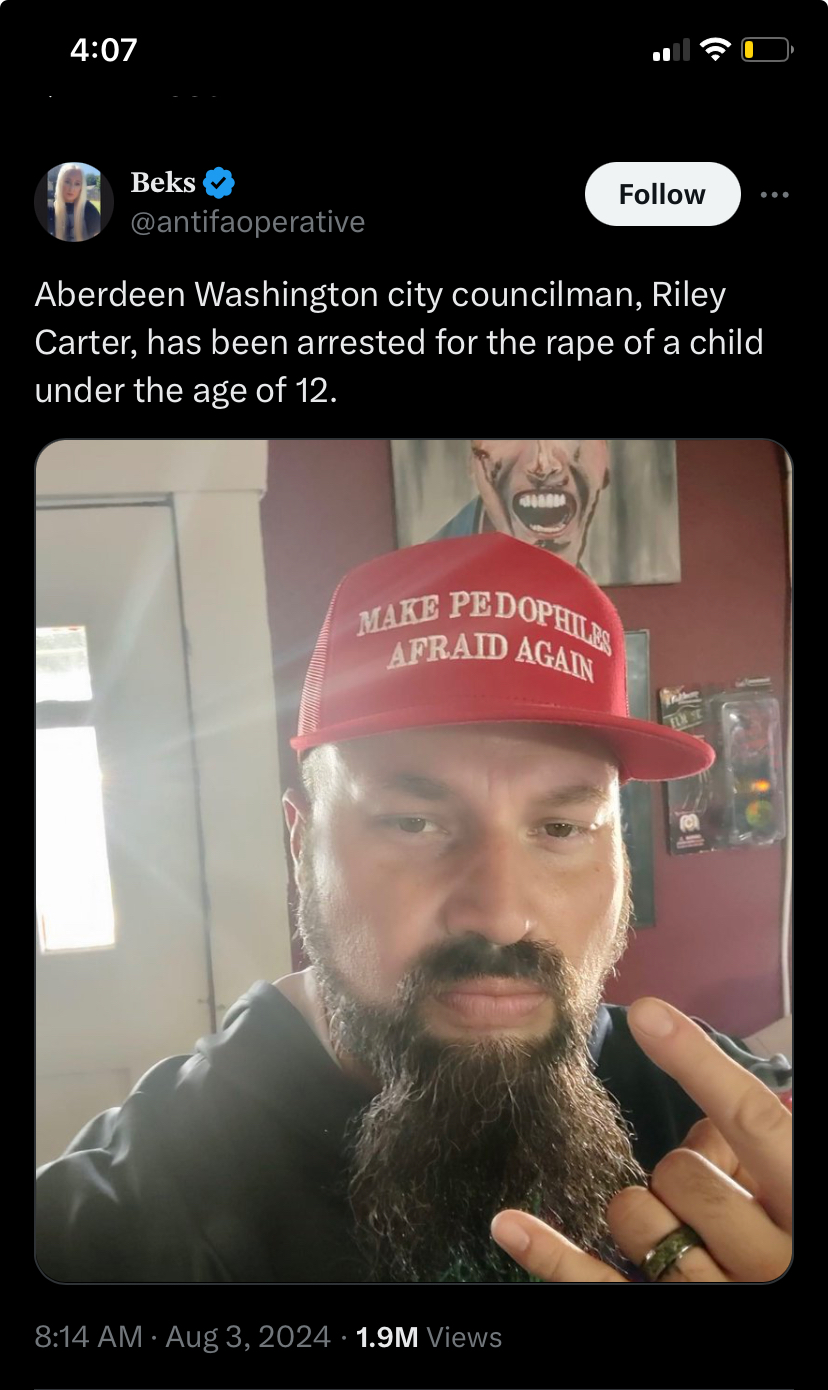The image size is (828, 1390).
Task: Tap the bright window in the photo
Action: coord(73,788)
